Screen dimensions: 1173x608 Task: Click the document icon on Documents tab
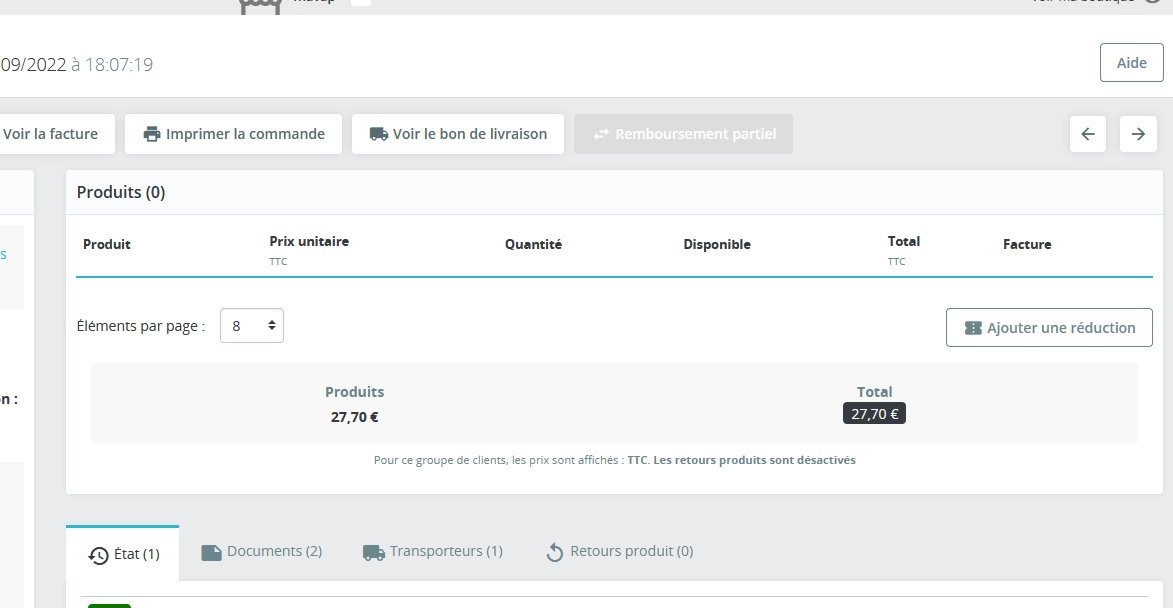(x=212, y=553)
